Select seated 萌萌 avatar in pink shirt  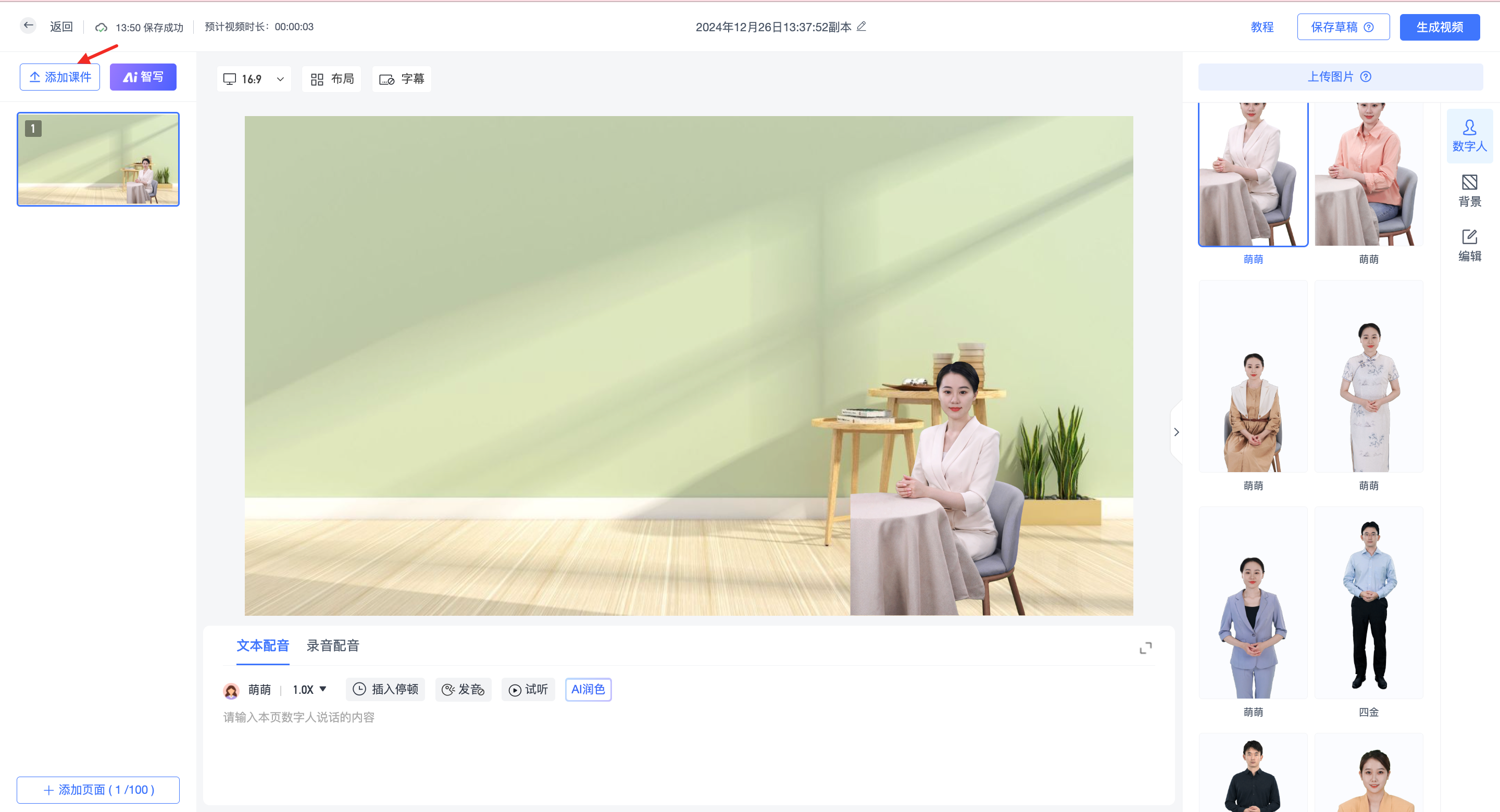coord(1369,174)
